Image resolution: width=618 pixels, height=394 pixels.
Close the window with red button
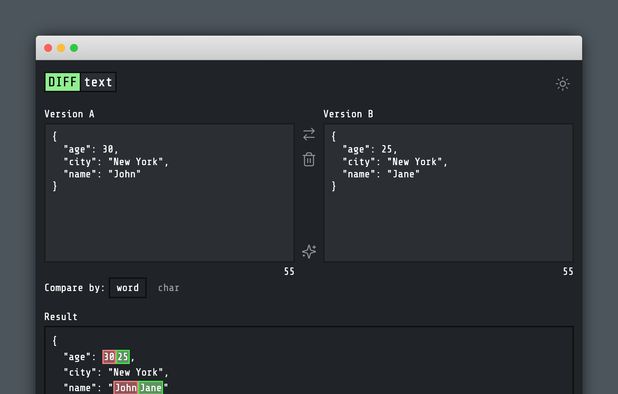click(48, 48)
